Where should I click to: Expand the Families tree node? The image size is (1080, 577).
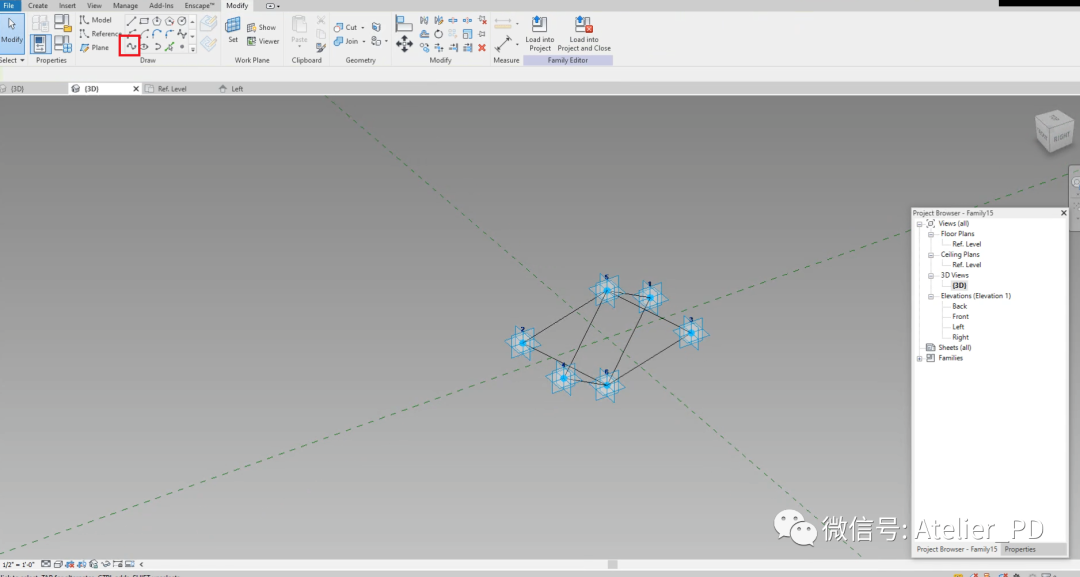pyautogui.click(x=920, y=358)
